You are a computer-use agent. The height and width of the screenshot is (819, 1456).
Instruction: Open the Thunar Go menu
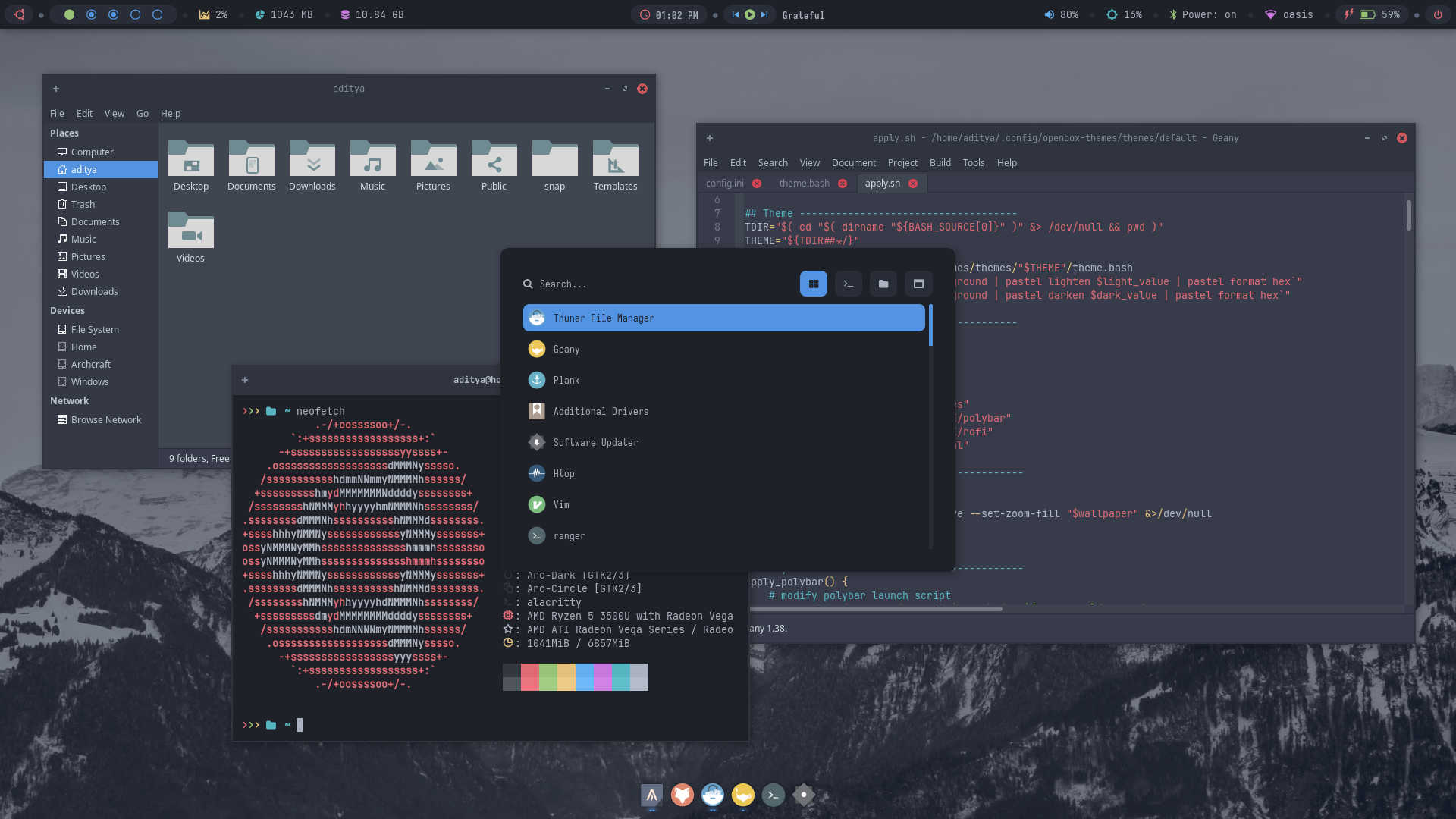tap(142, 113)
